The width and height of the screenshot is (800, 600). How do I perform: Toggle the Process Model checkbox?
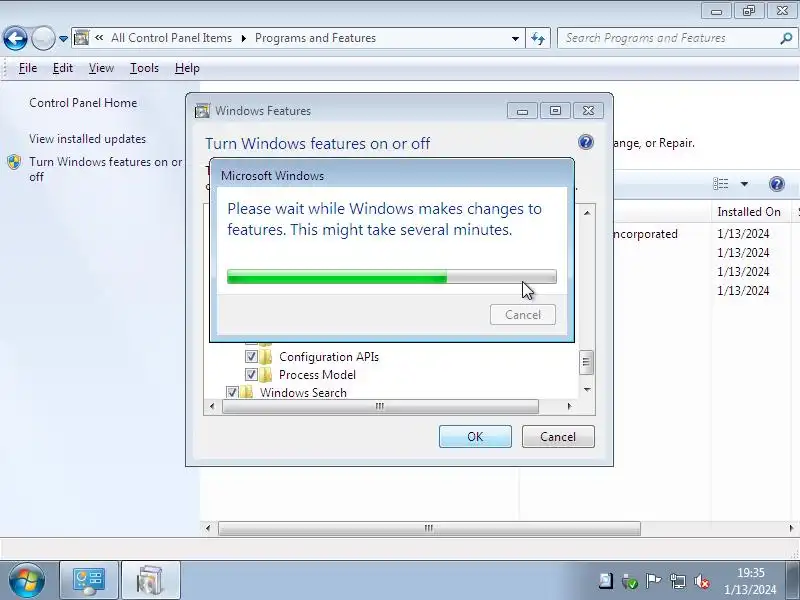click(251, 374)
